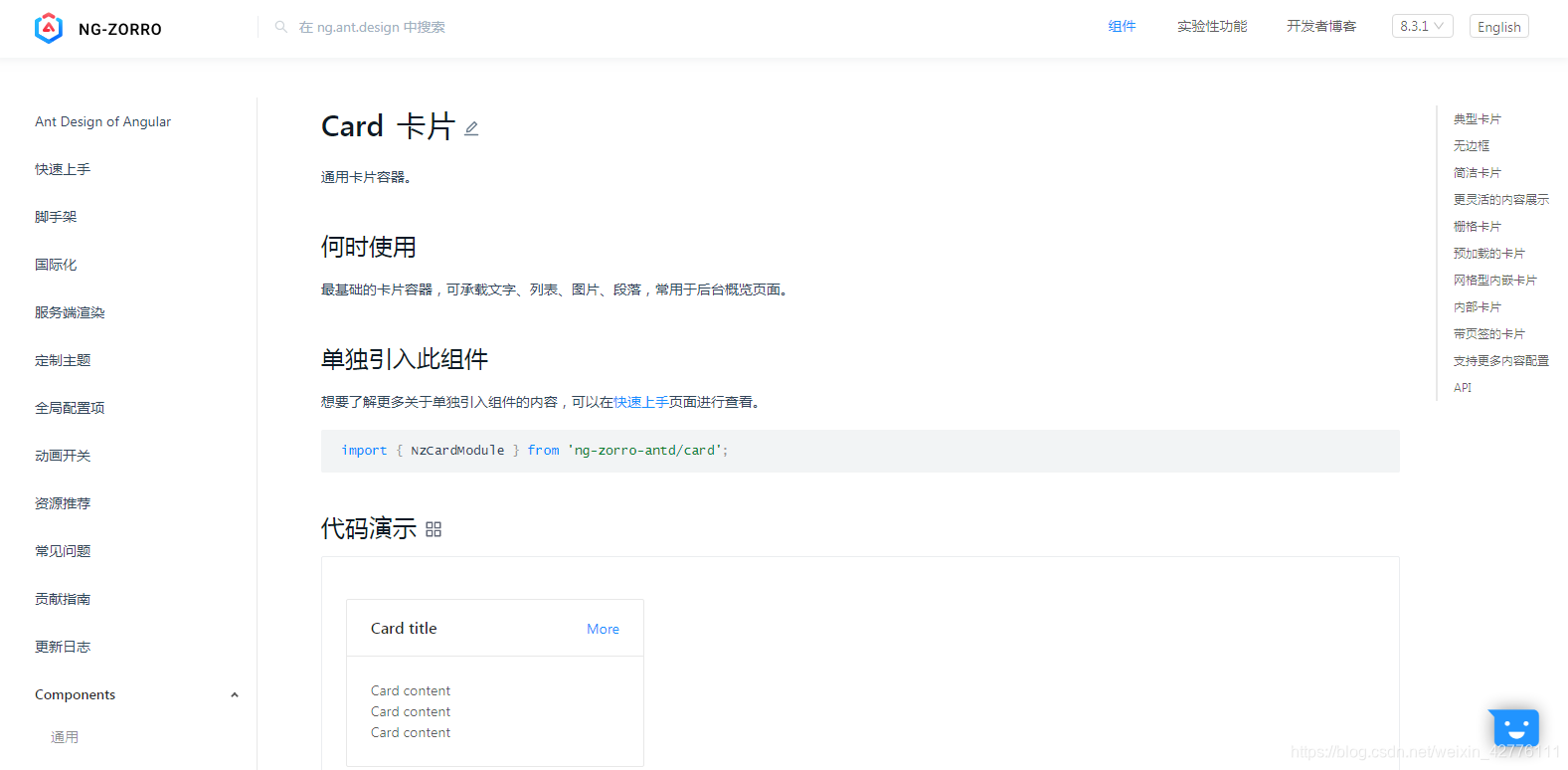
Task: Click the 单独引入此组件 heading
Action: (405, 359)
